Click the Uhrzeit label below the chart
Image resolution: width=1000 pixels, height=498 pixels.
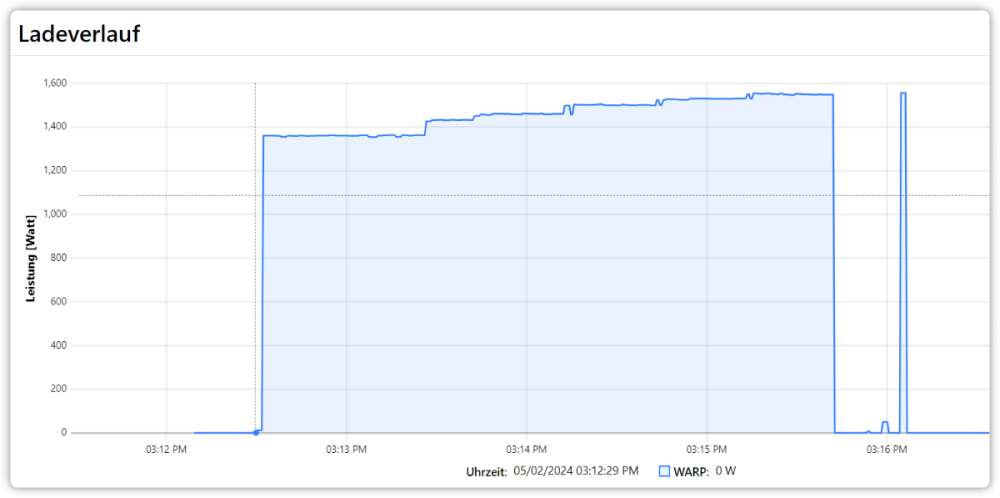tap(486, 471)
